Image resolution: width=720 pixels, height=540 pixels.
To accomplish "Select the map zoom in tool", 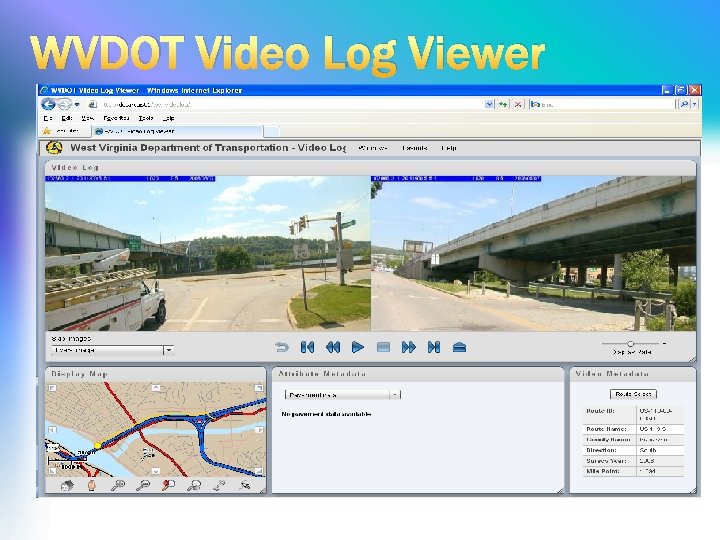I will (x=118, y=485).
